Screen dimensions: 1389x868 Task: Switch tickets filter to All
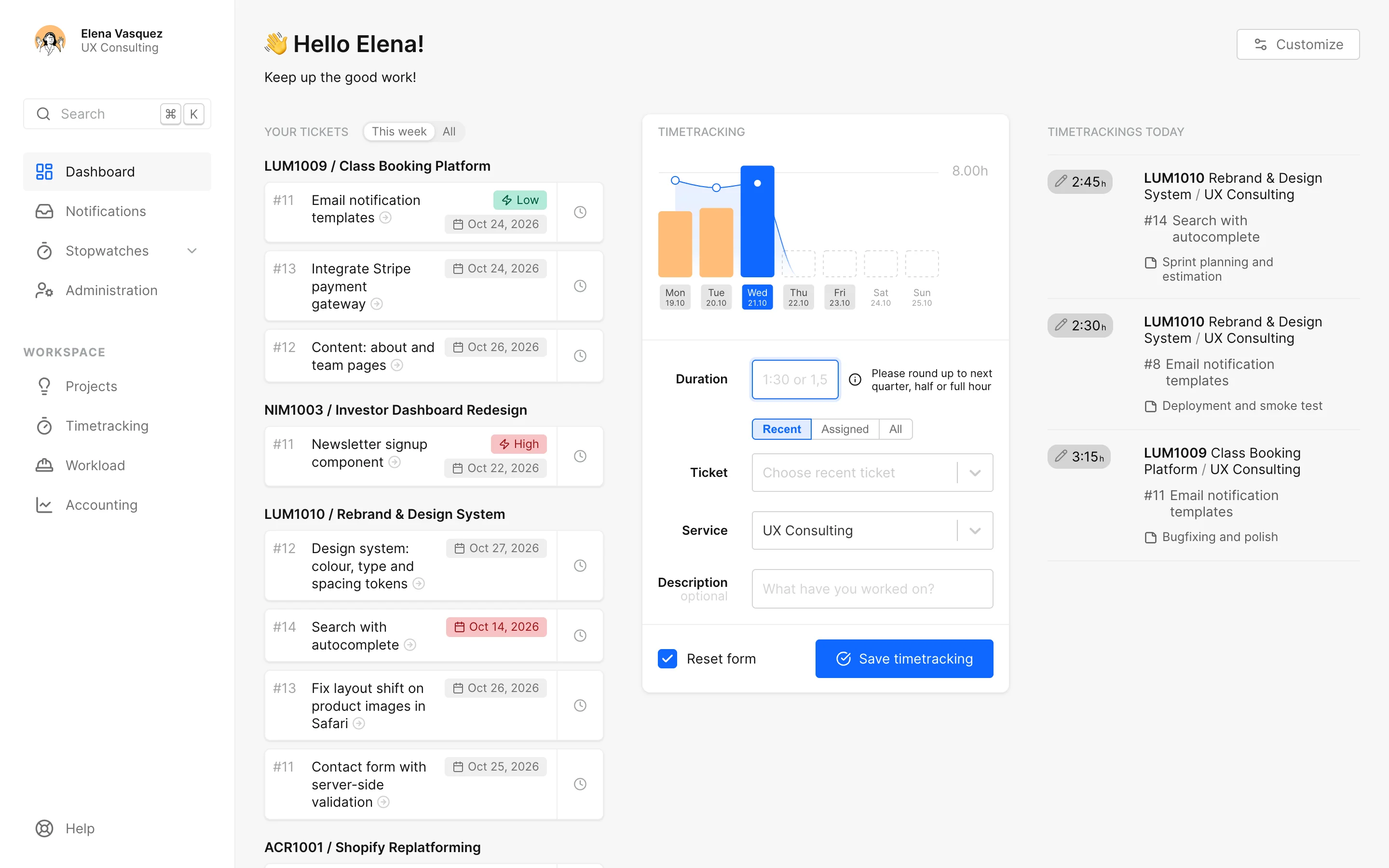pos(449,132)
